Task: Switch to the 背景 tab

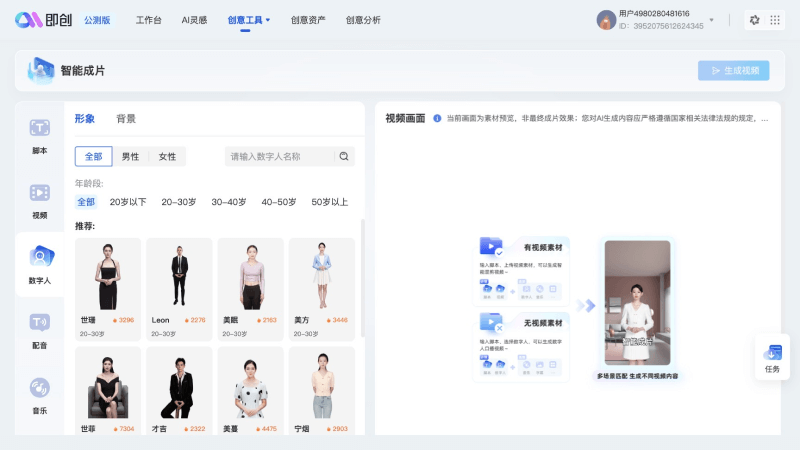Action: pyautogui.click(x=126, y=119)
